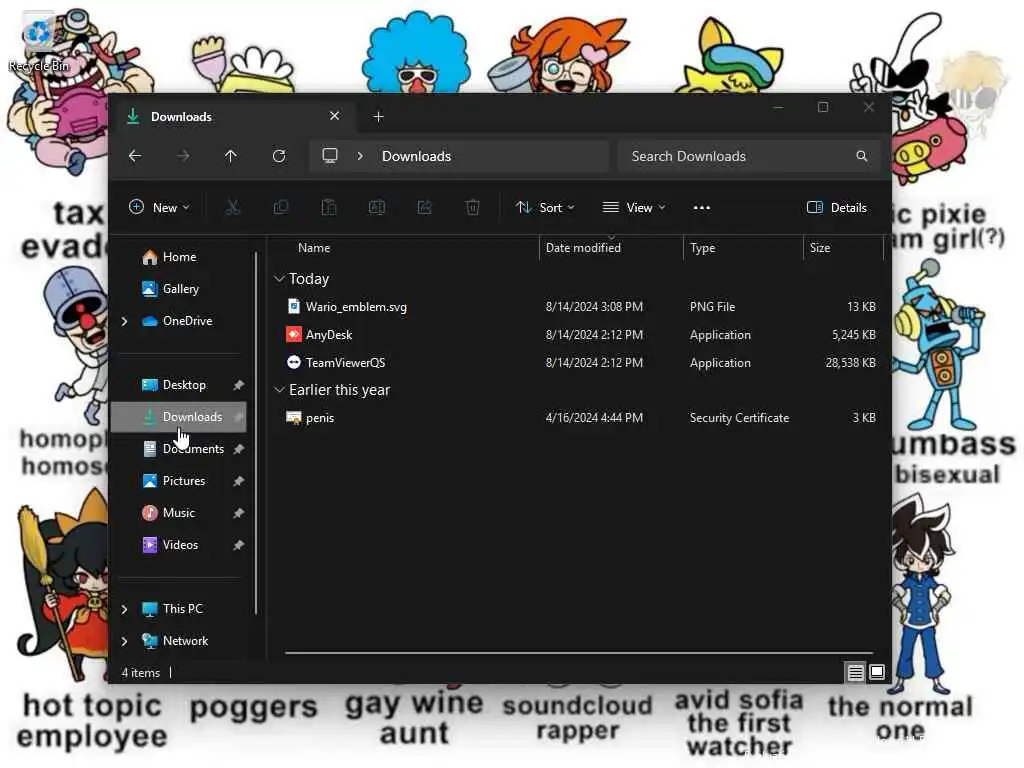This screenshot has width=1024, height=768.
Task: Expand the This PC tree node
Action: (124, 609)
